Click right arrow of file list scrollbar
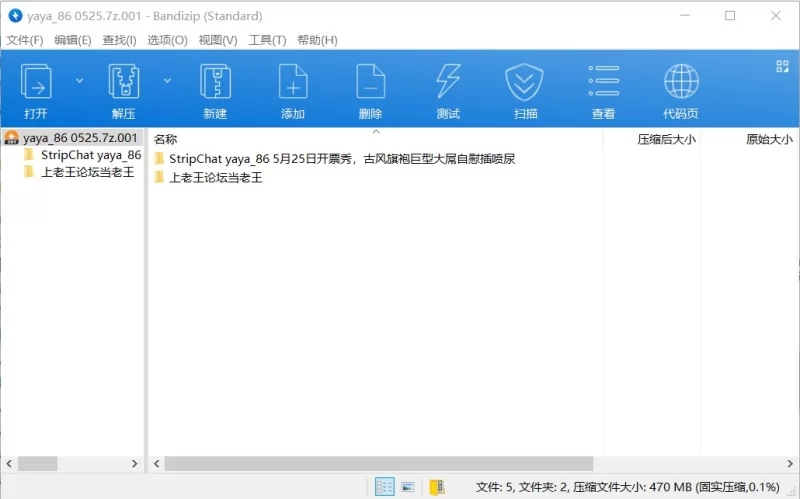 coord(790,464)
